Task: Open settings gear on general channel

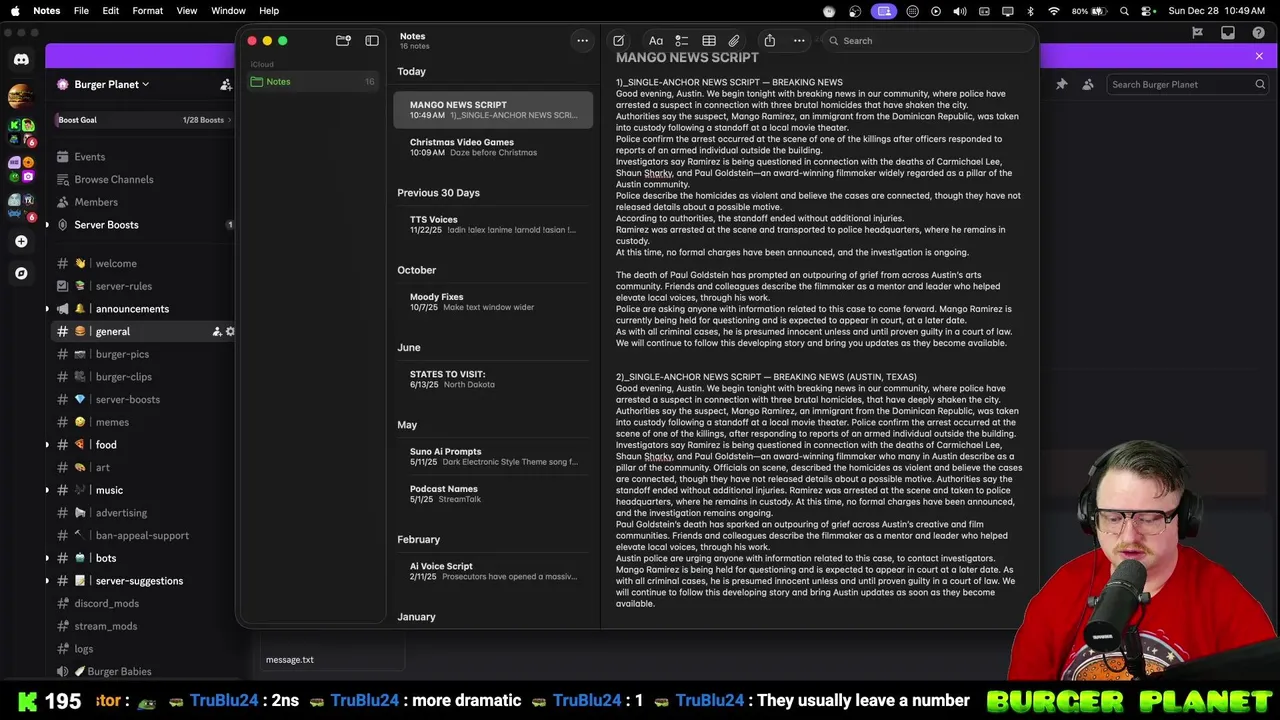Action: coord(230,332)
